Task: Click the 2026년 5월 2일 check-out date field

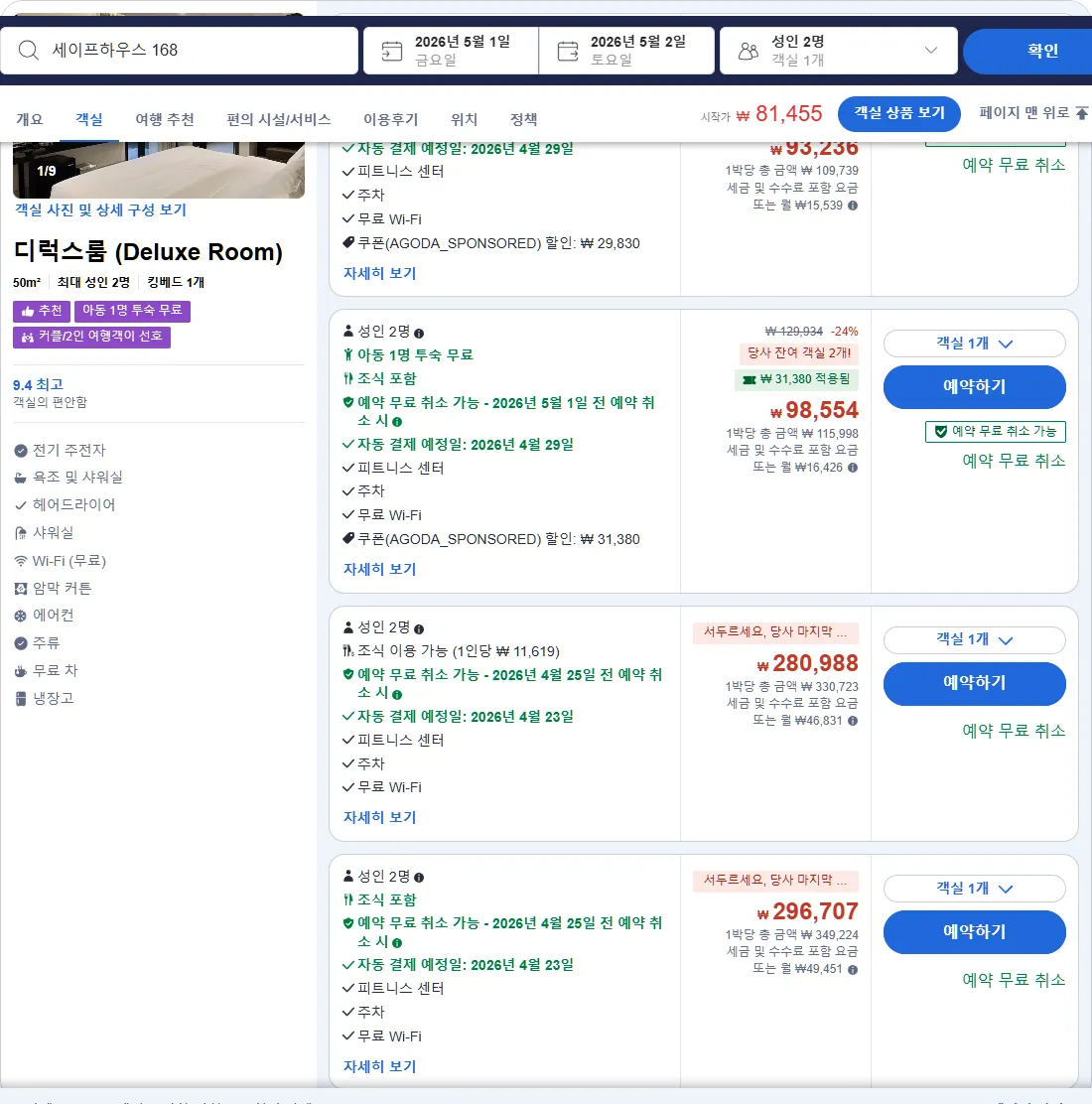Action: pyautogui.click(x=626, y=51)
